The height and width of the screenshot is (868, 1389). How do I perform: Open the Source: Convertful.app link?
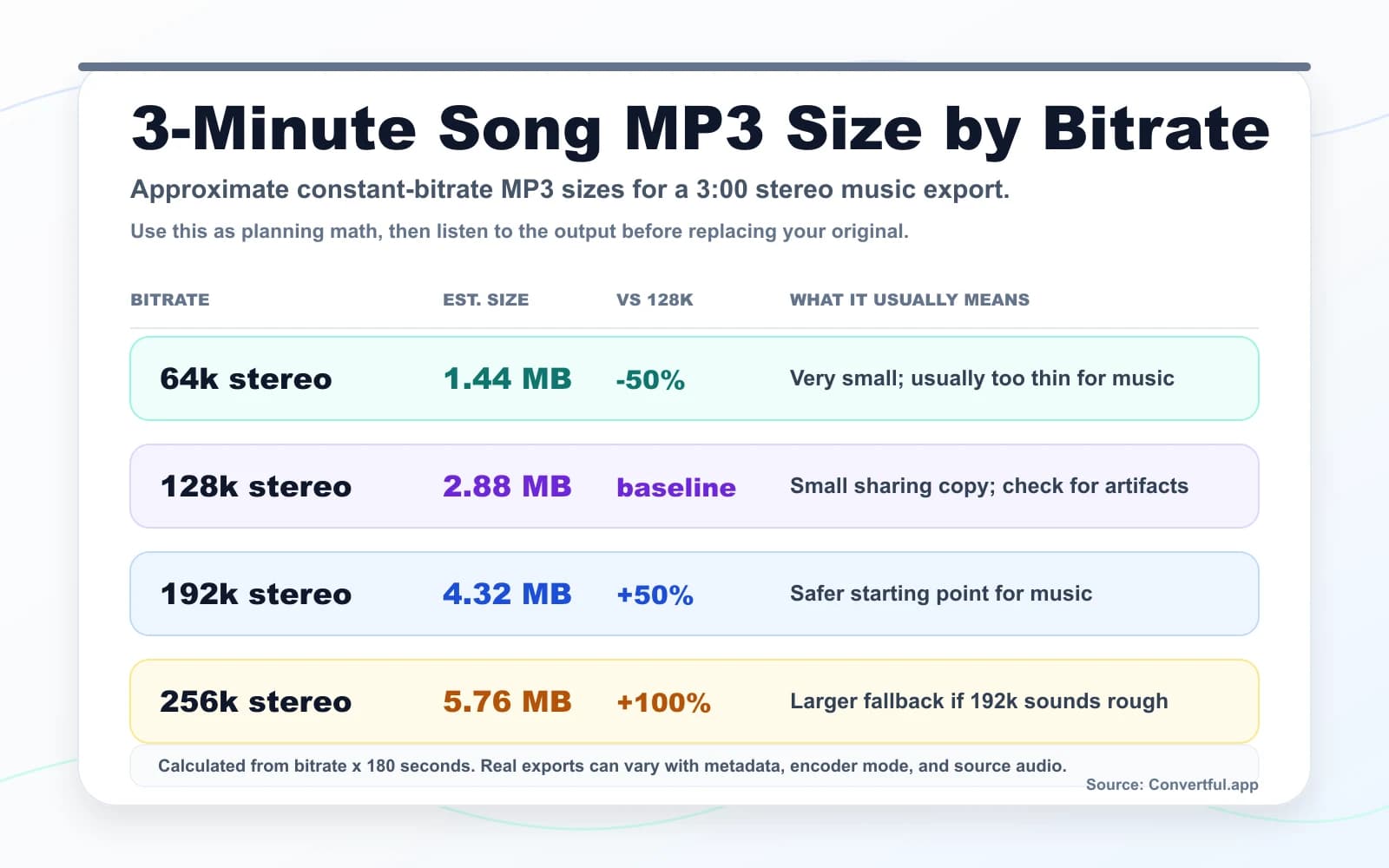coord(1172,784)
